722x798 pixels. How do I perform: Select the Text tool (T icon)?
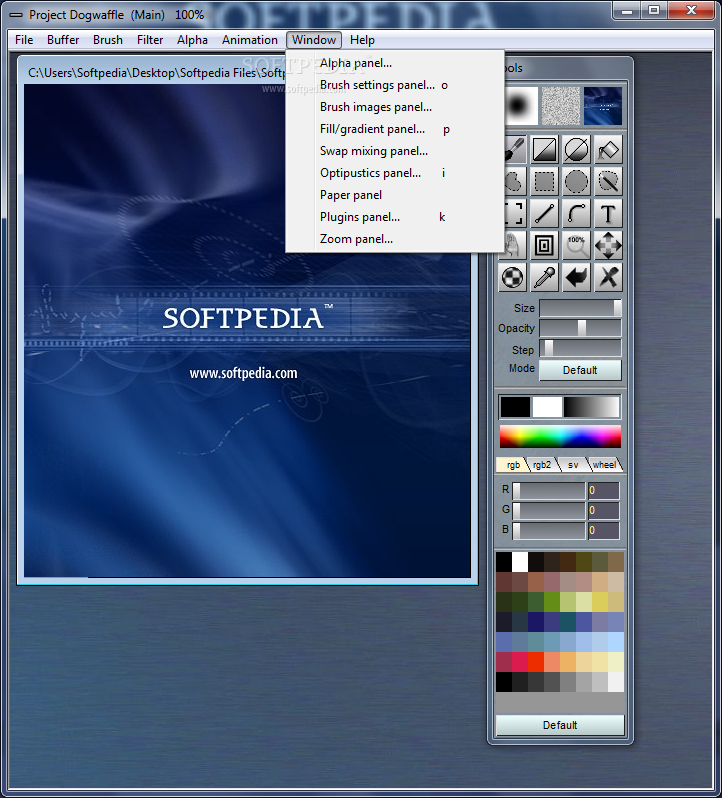[608, 213]
